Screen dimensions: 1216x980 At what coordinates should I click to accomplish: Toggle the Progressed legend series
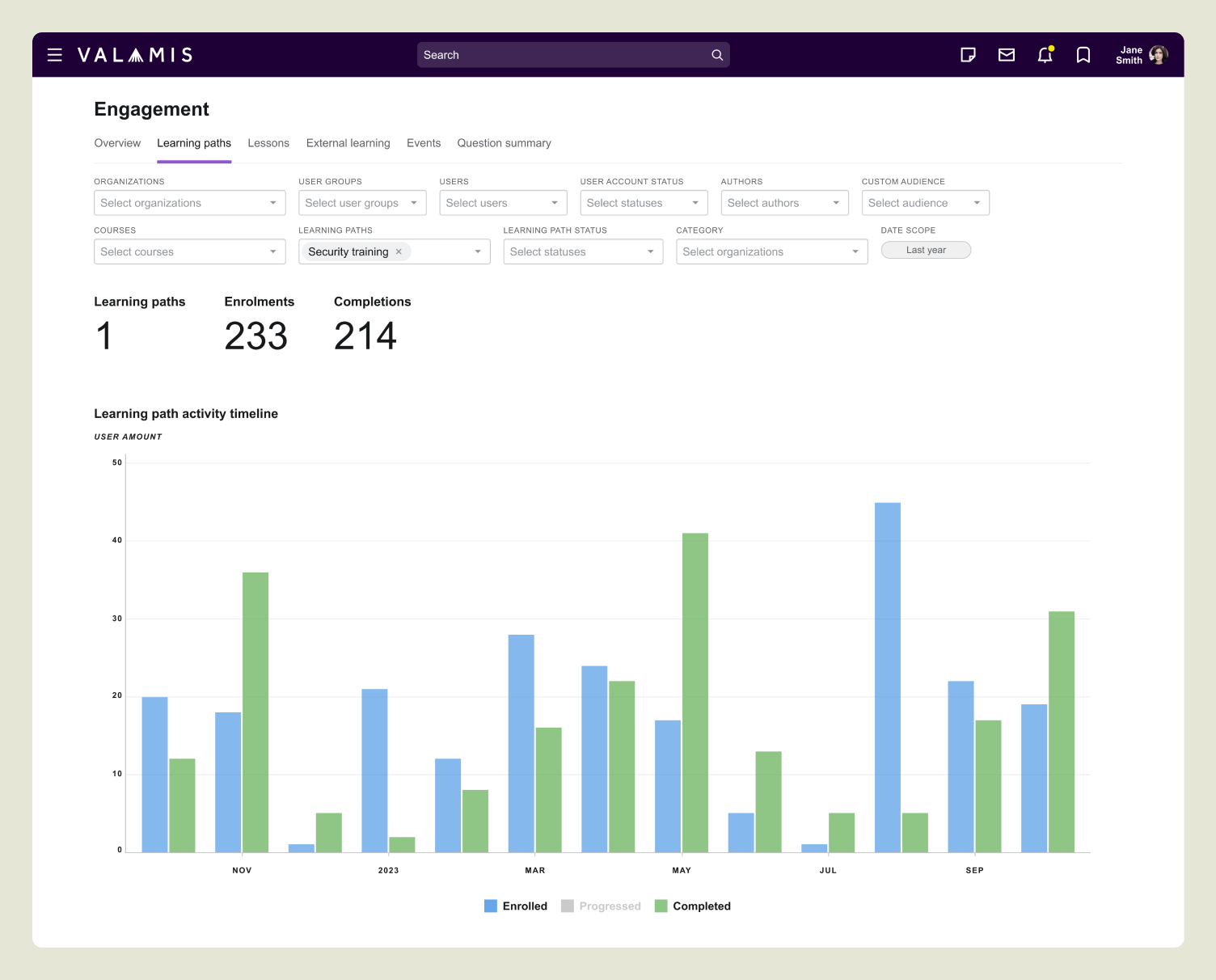(x=601, y=906)
